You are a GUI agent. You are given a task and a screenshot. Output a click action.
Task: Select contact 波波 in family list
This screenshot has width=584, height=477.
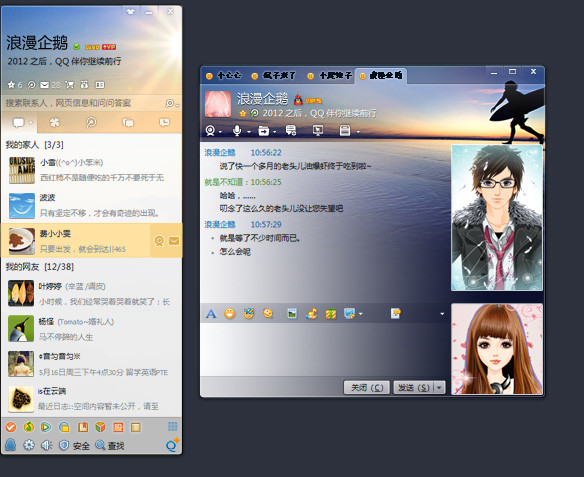click(x=92, y=205)
